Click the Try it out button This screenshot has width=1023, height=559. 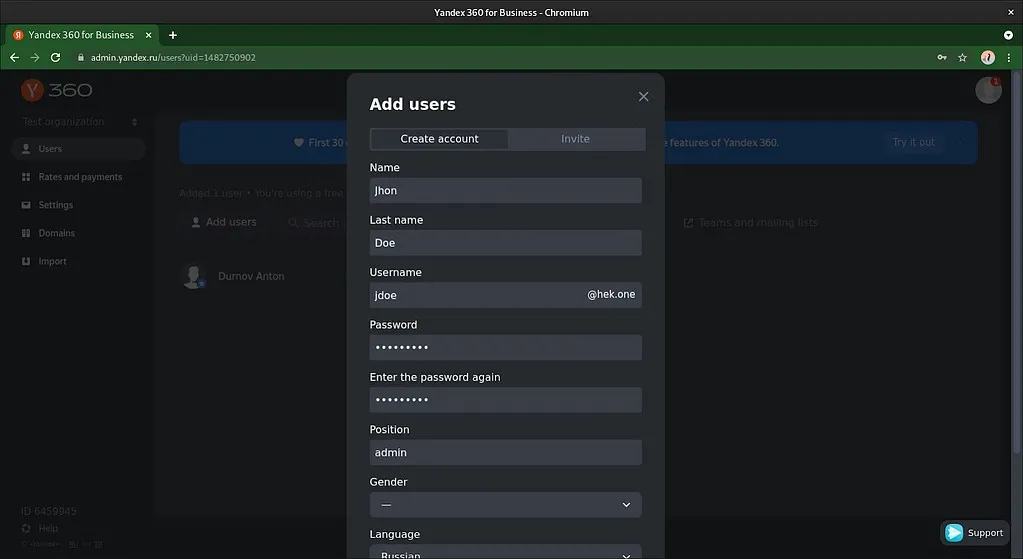[913, 142]
